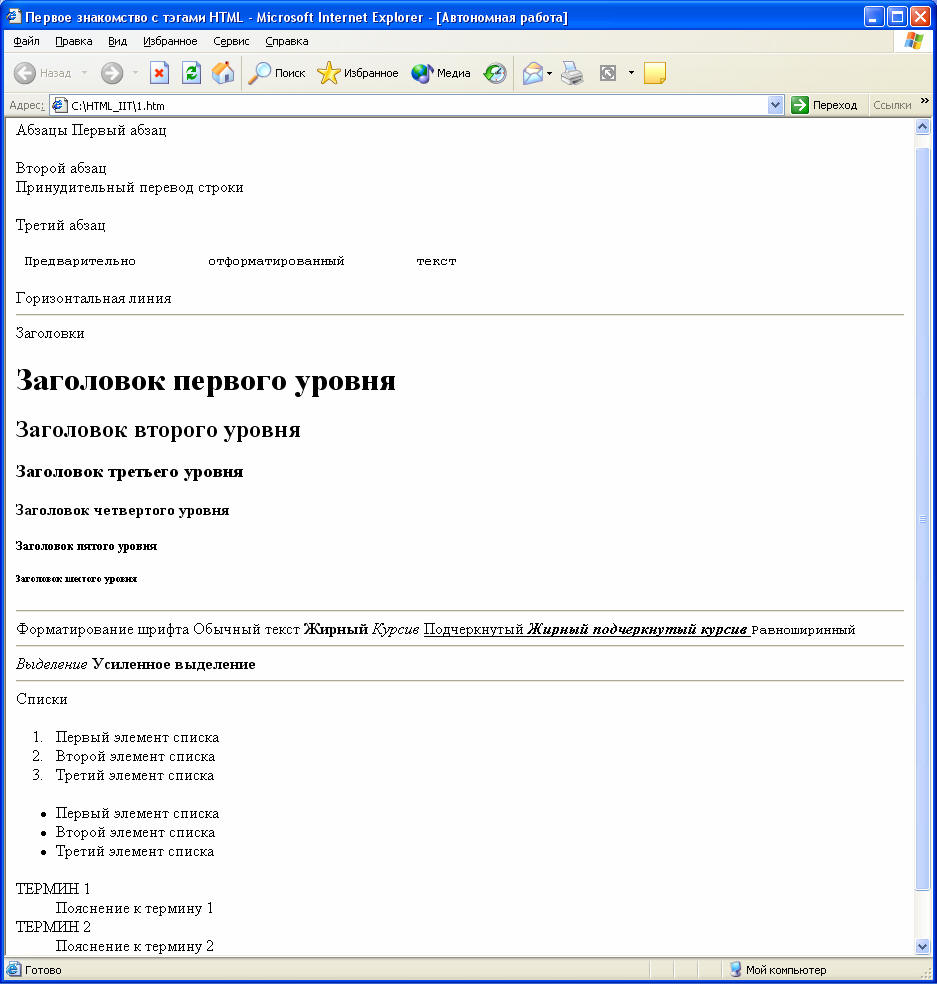Viewport: 937px width, 984px height.
Task: Expand the Edit button dropdown arrow
Action: (631, 73)
